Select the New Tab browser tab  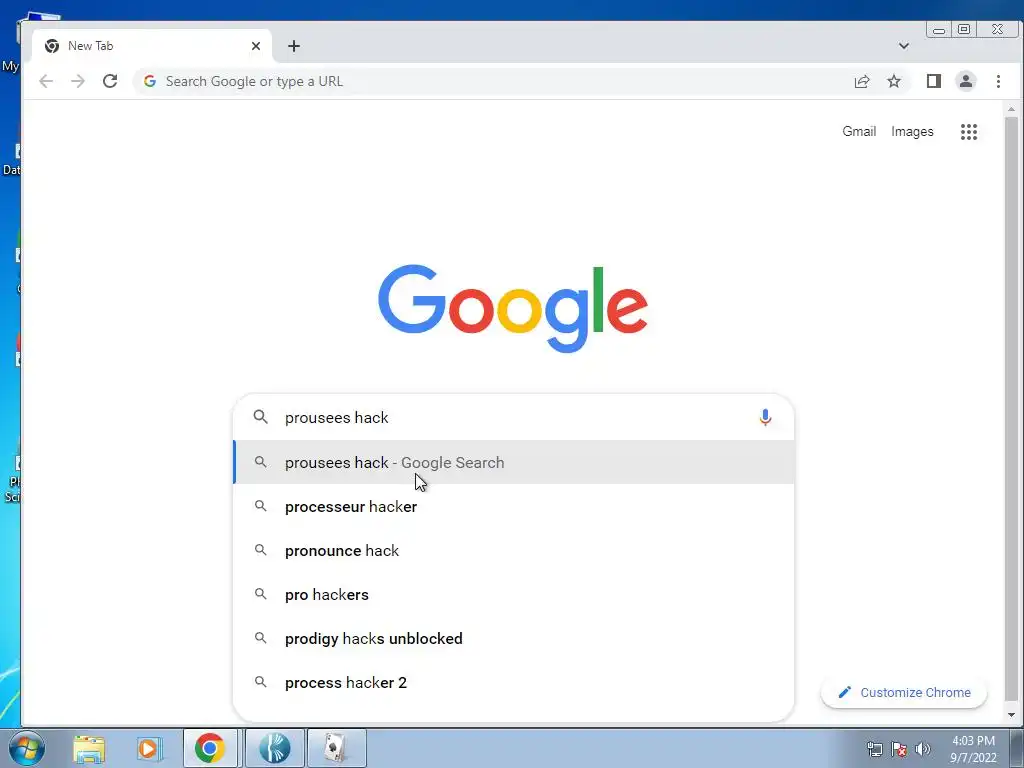152,46
